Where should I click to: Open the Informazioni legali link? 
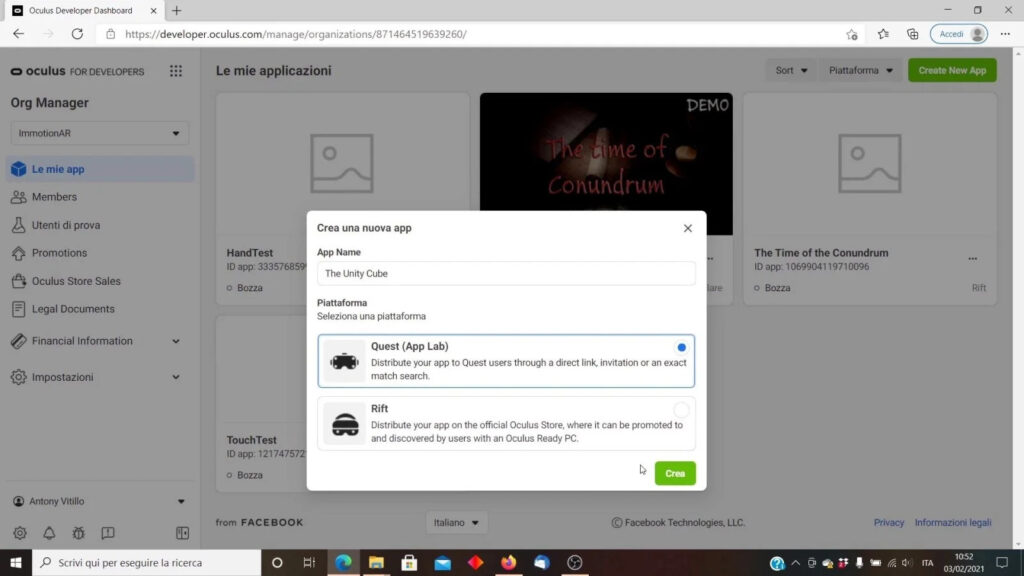point(953,522)
